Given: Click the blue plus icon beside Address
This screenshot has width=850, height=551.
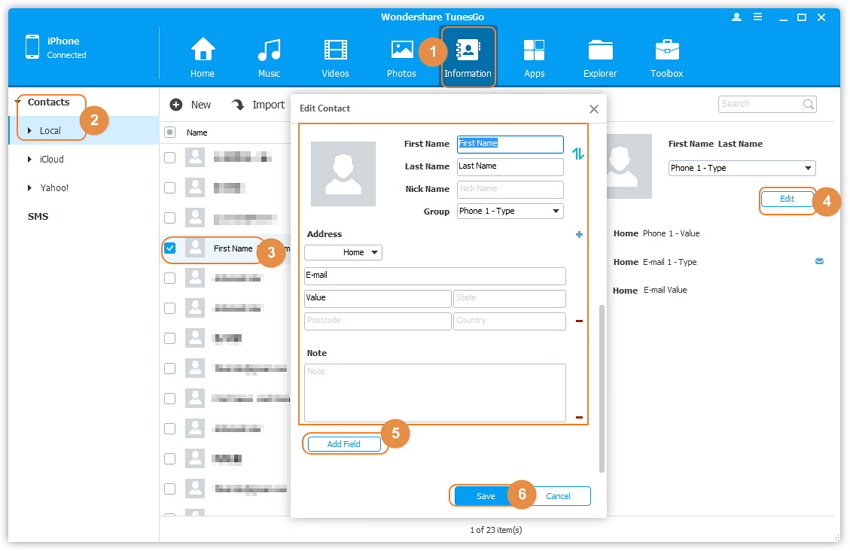Looking at the screenshot, I should click(579, 235).
